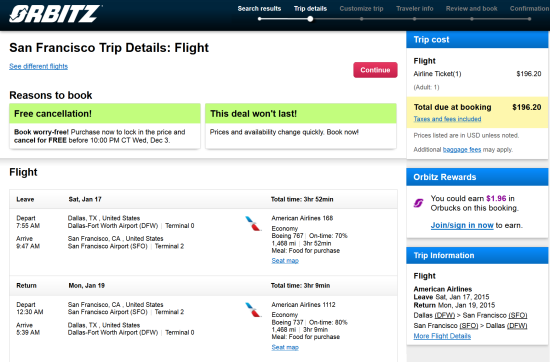The height and width of the screenshot is (362, 550).
Task: Click American Airlines logo for flight 1112
Action: coord(253,310)
